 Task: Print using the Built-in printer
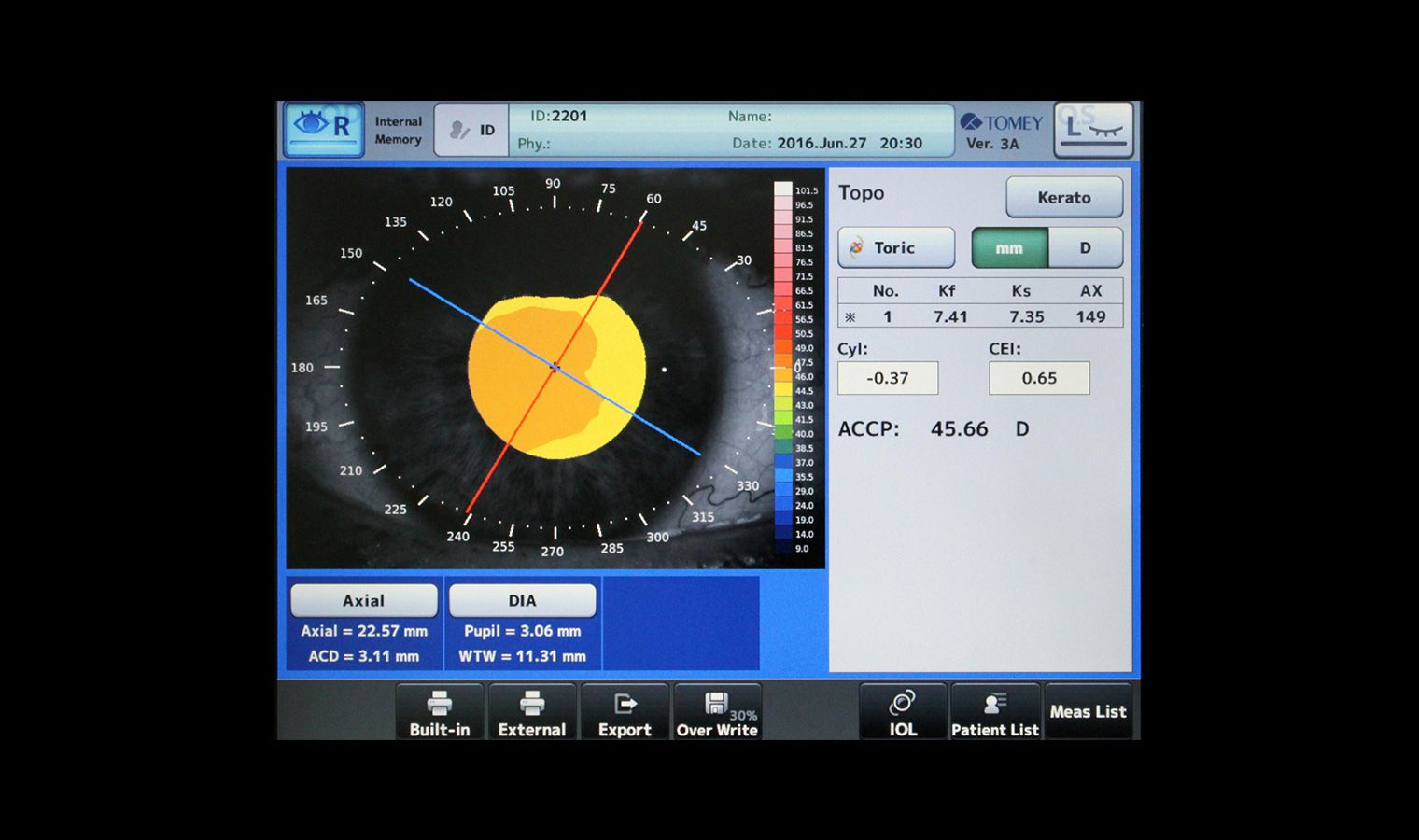click(440, 712)
